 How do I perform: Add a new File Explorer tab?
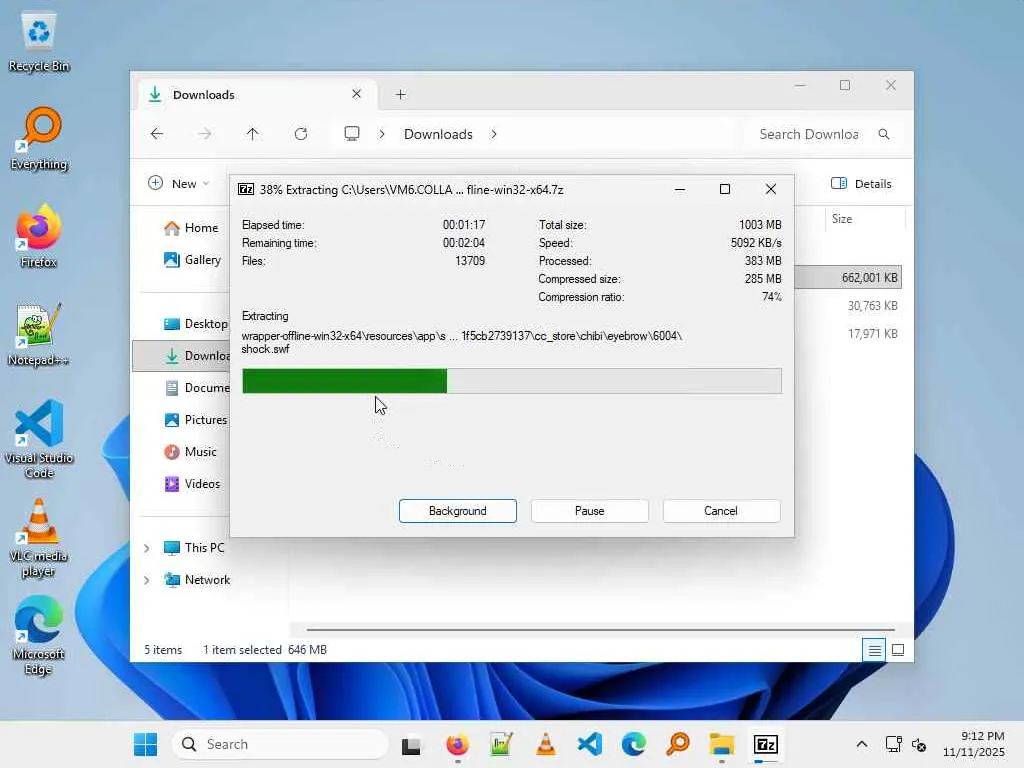400,95
